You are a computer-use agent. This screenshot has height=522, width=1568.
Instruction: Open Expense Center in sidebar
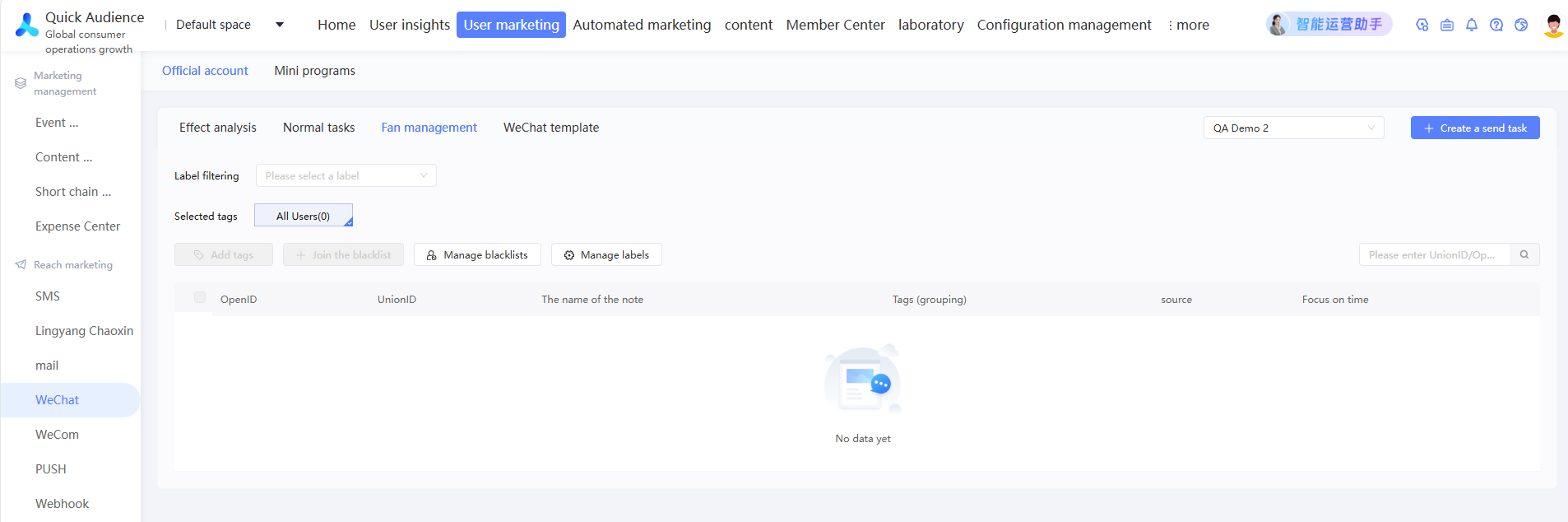77,226
